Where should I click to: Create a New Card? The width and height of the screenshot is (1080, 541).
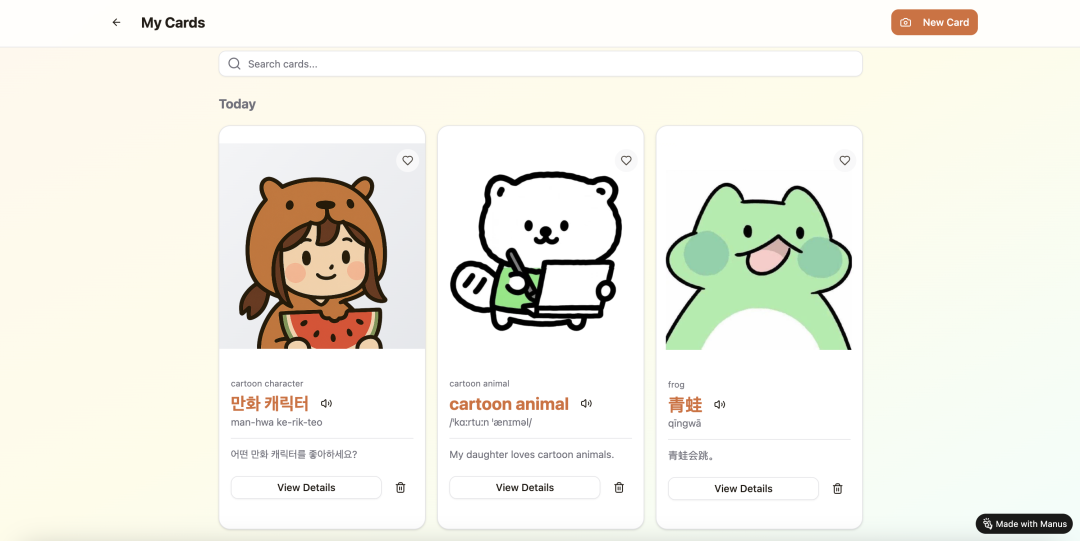coord(934,22)
